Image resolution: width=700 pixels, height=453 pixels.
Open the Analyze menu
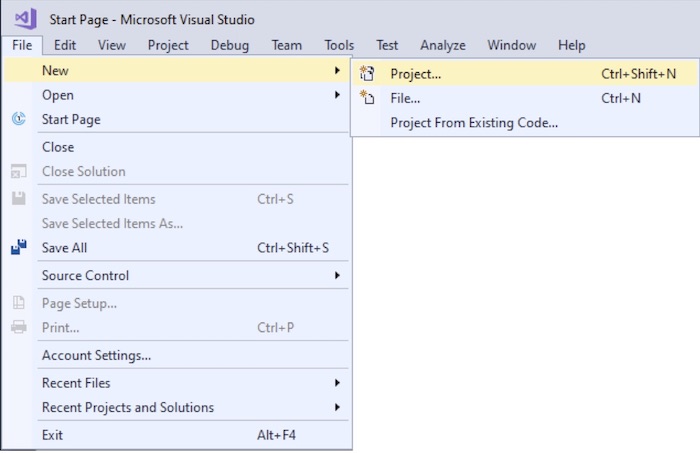tap(442, 45)
